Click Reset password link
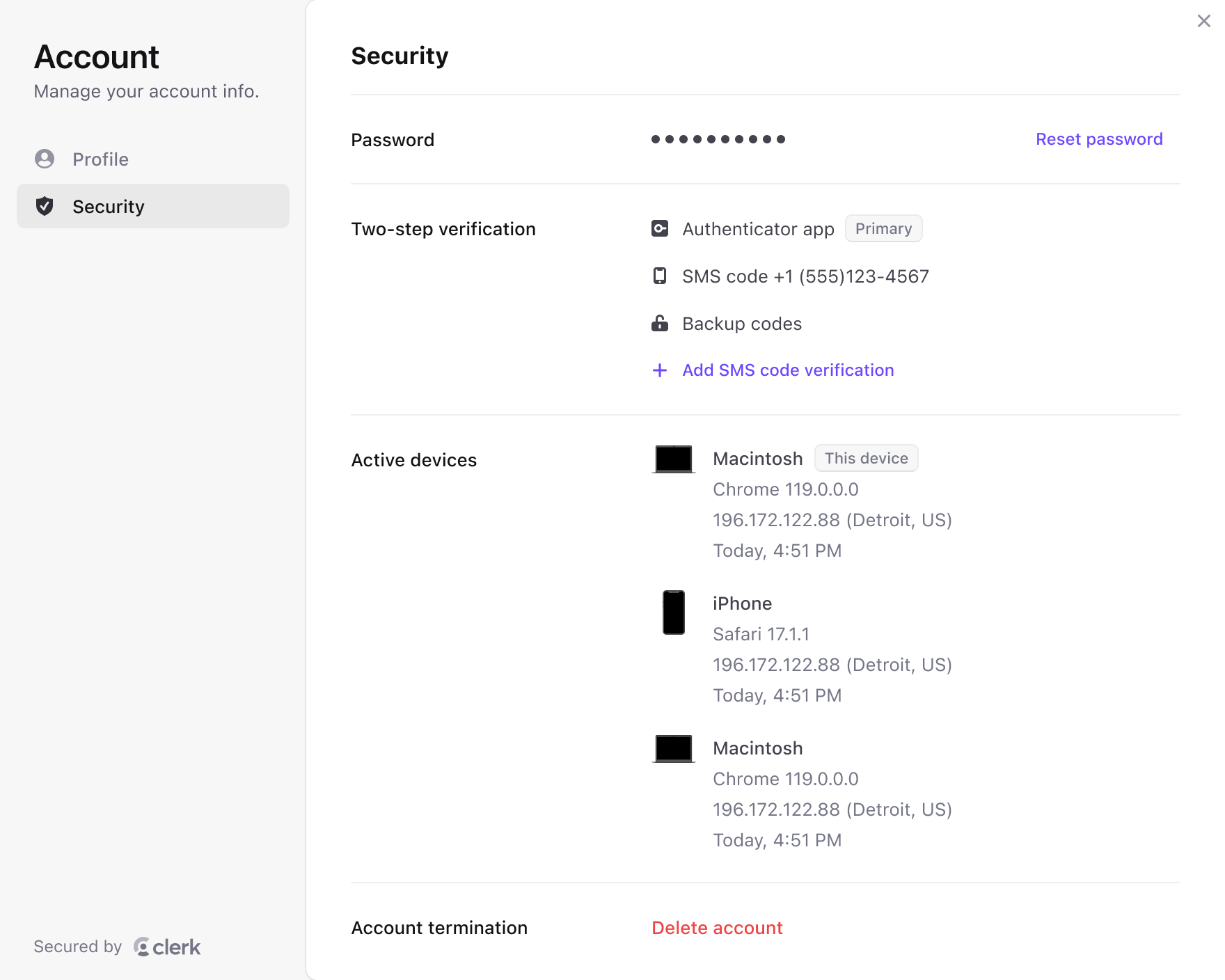This screenshot has height=980, width=1225. click(x=1099, y=139)
